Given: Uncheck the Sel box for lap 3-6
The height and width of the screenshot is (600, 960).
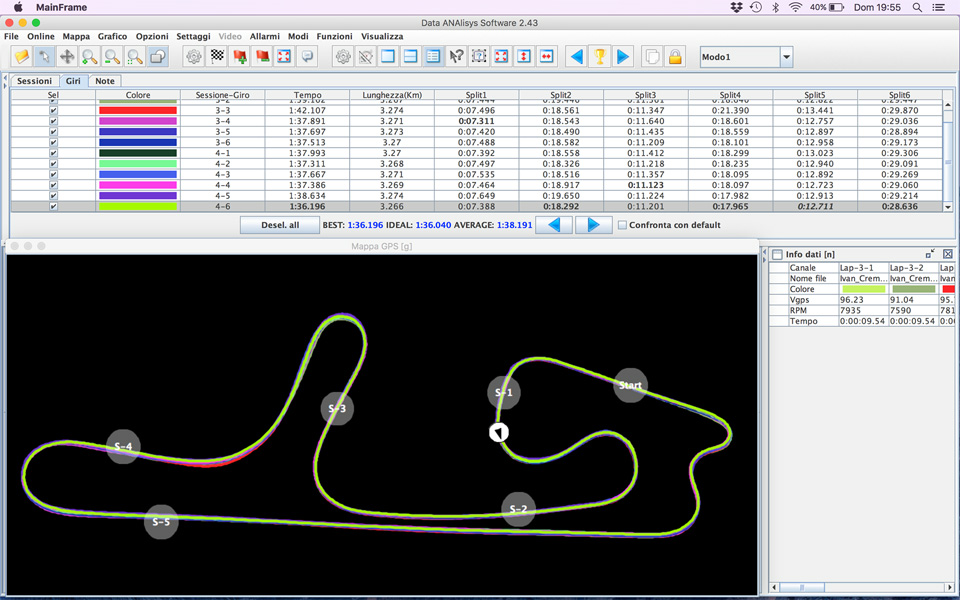Looking at the screenshot, I should (x=53, y=143).
